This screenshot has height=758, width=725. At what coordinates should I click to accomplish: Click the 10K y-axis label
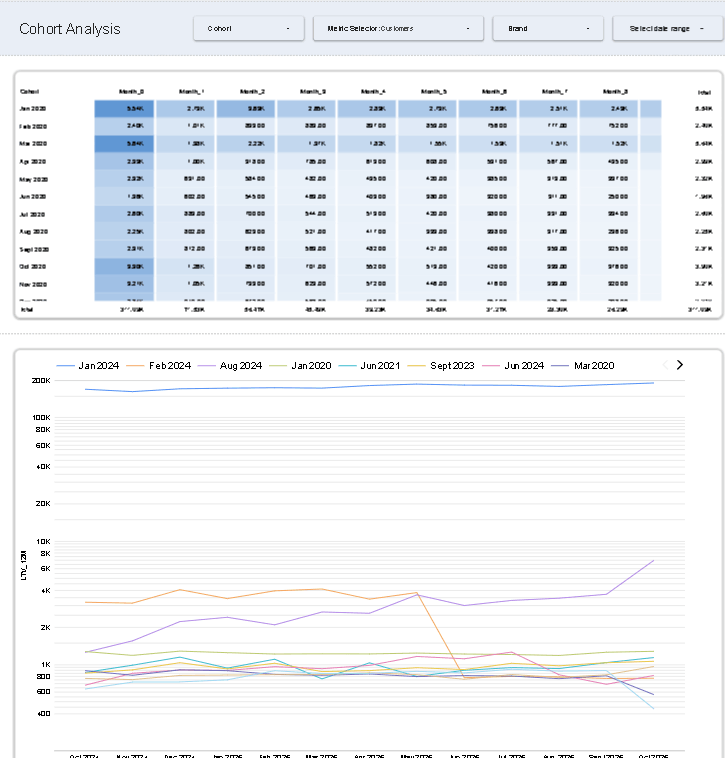pyautogui.click(x=43, y=541)
